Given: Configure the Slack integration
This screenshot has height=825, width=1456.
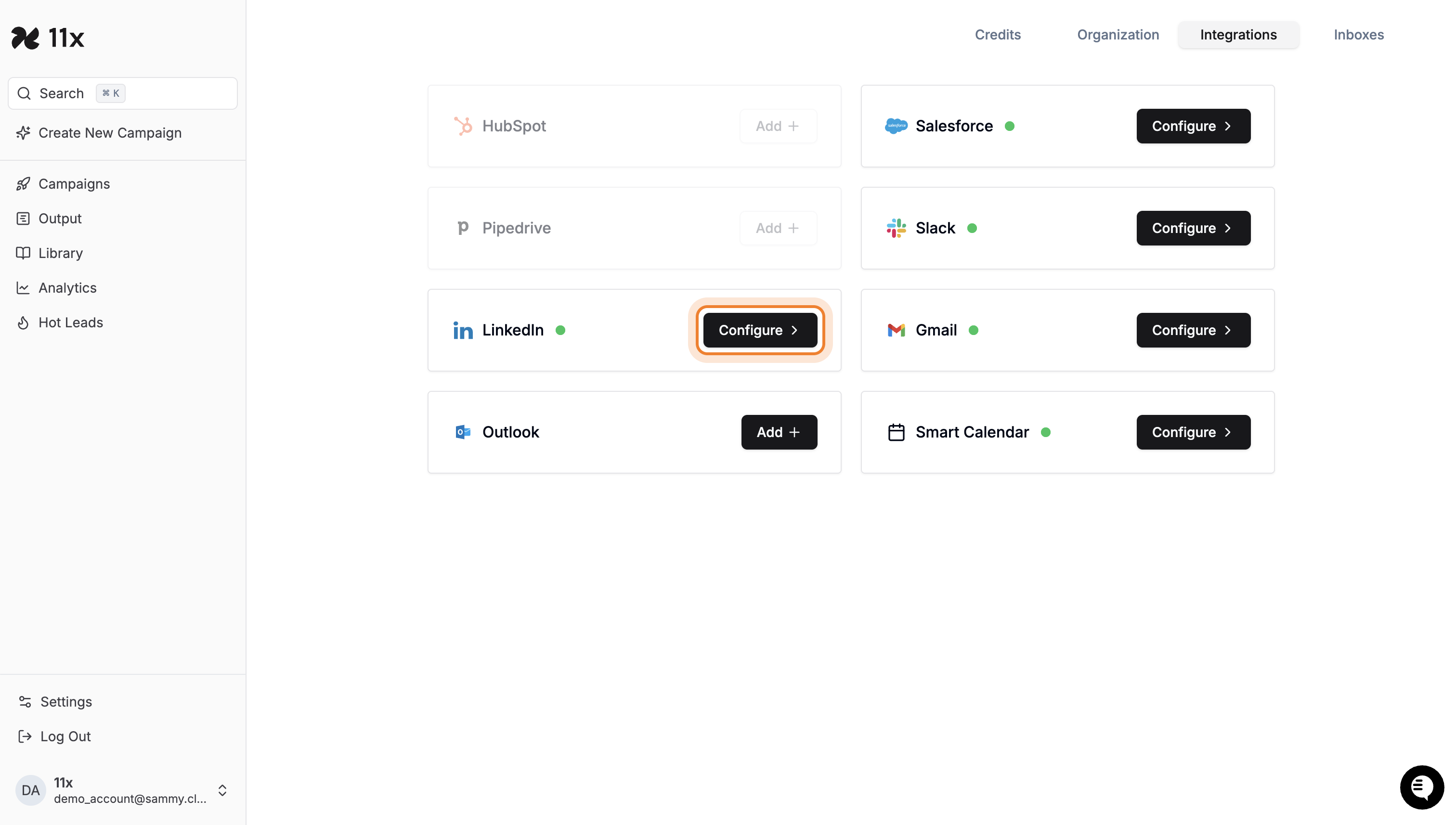Looking at the screenshot, I should tap(1193, 228).
